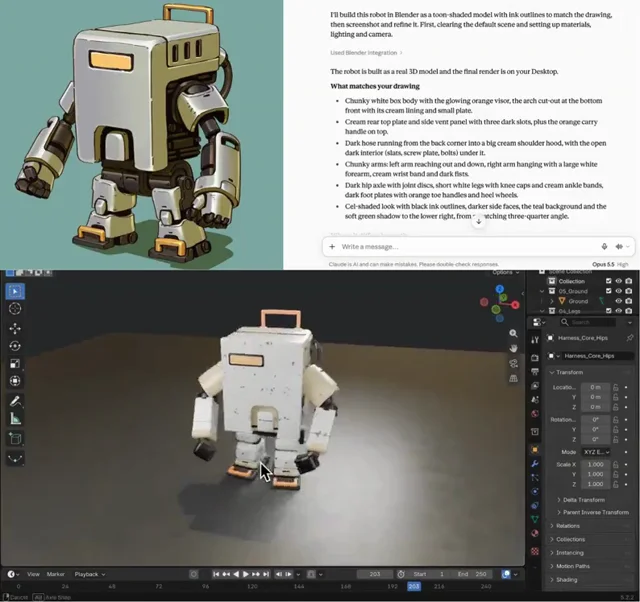
Task: Select the Annotate pencil tool
Action: pyautogui.click(x=15, y=401)
